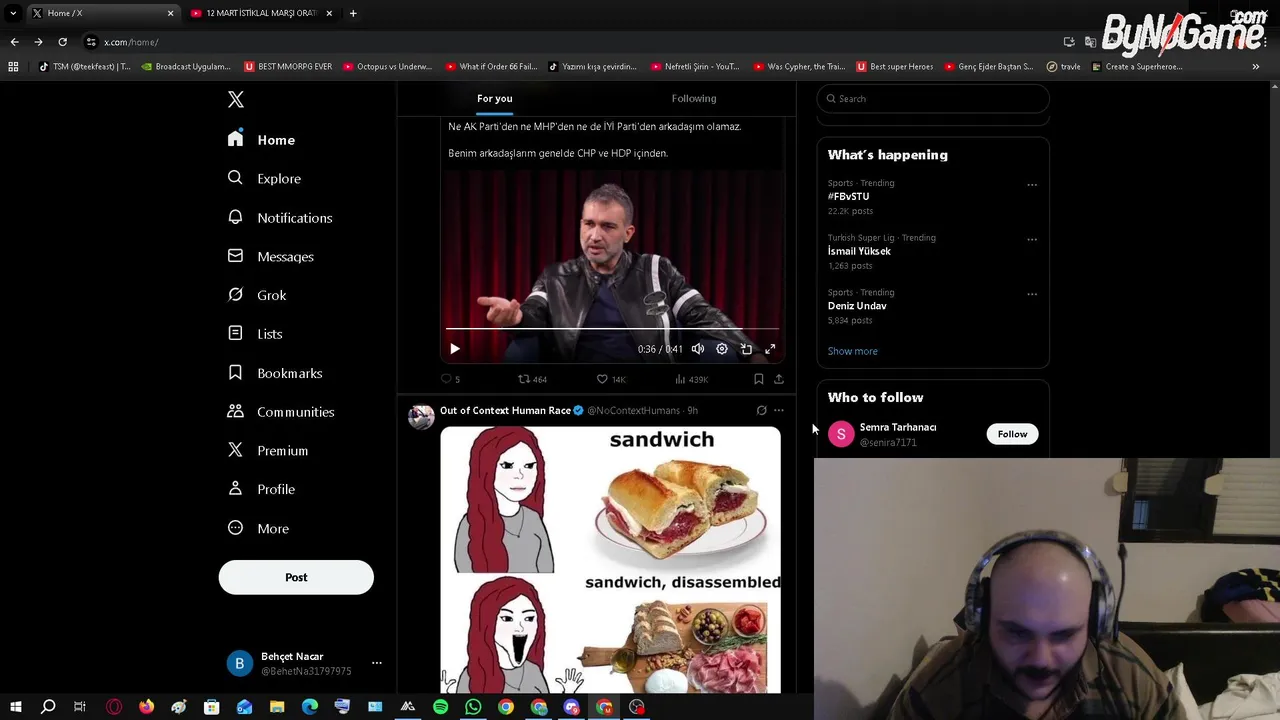Select the Home / X browser tab
1280x720 pixels.
tap(103, 13)
